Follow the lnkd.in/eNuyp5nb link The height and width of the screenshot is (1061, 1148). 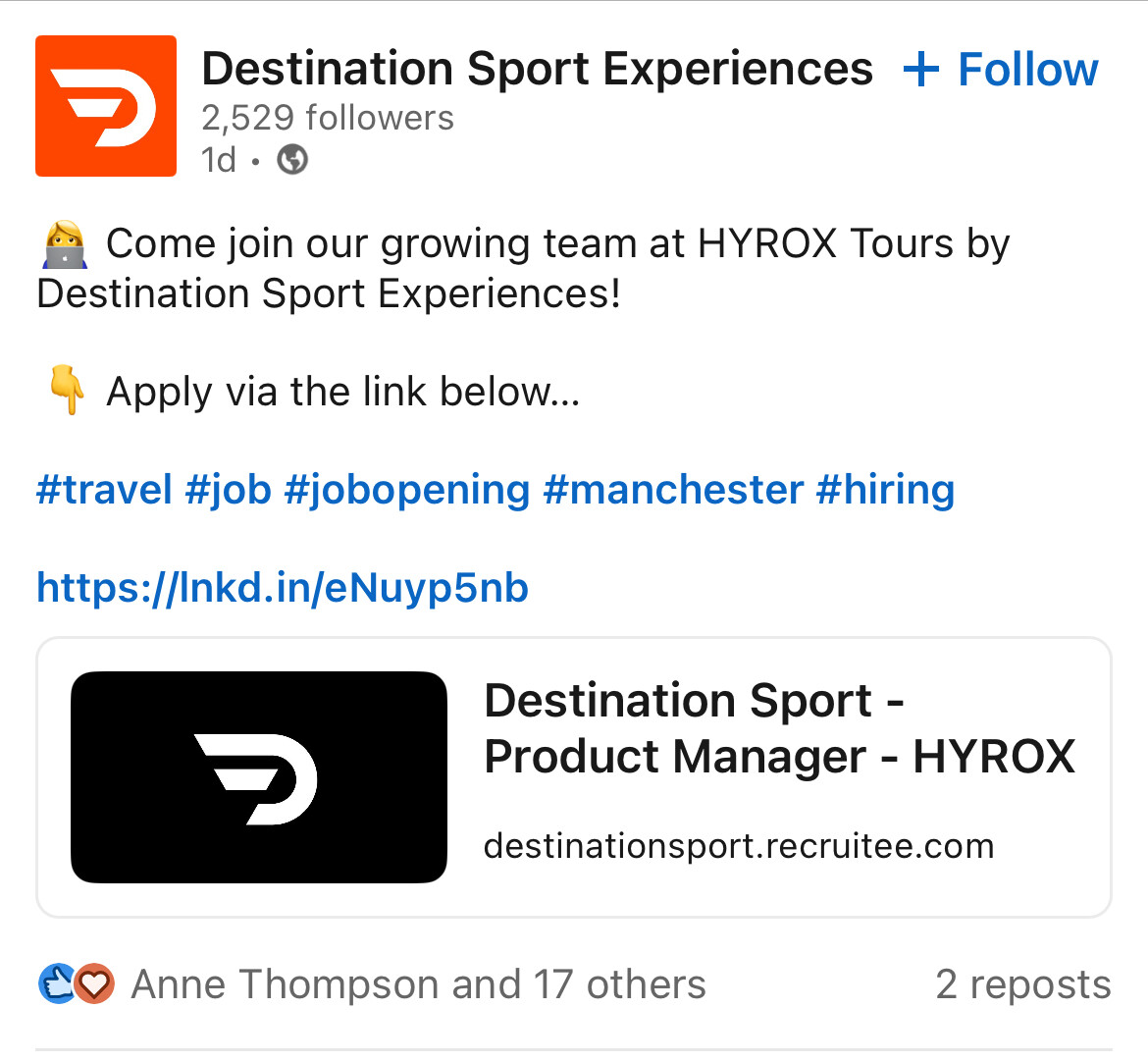point(283,588)
